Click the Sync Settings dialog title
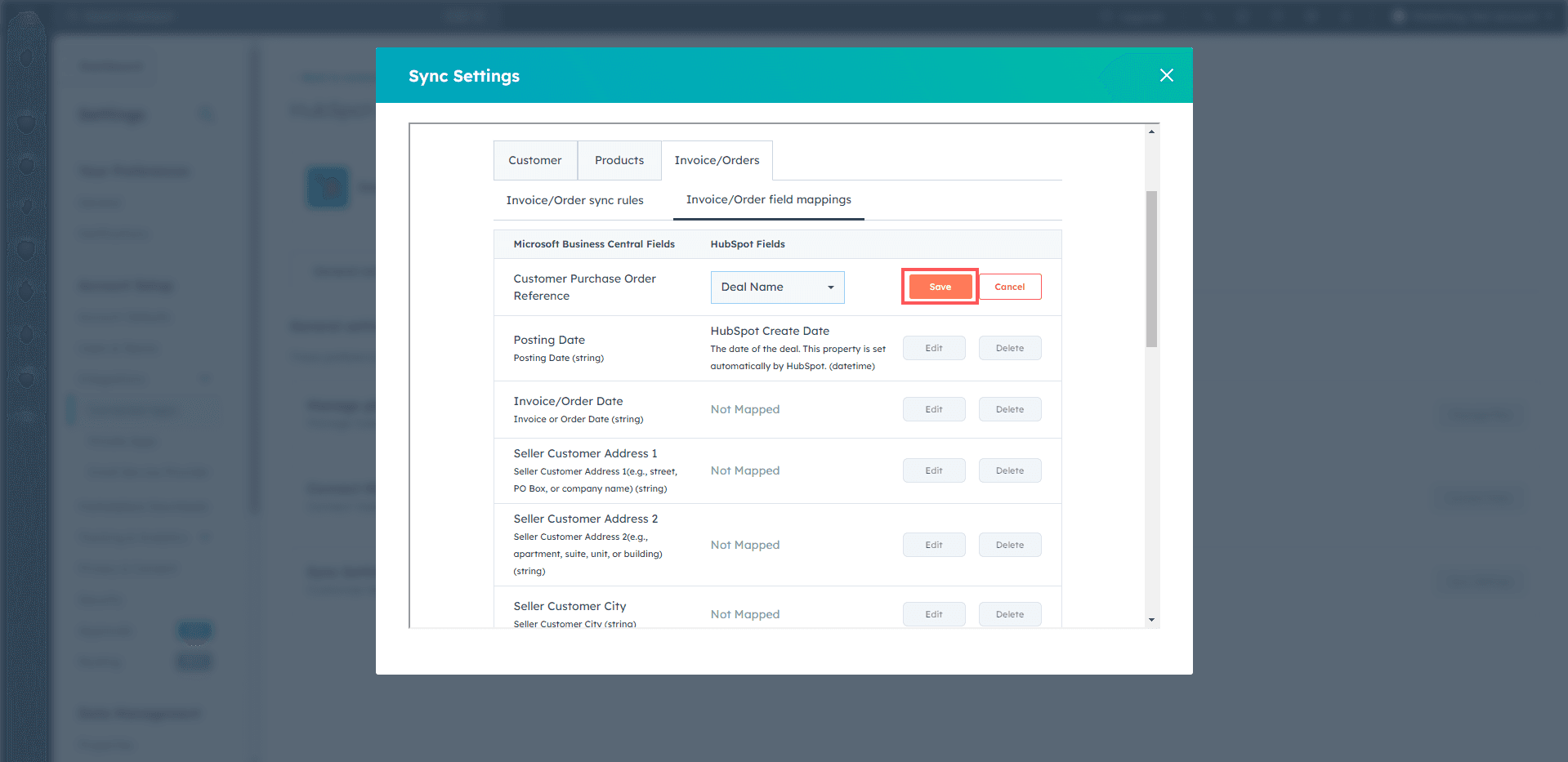Image resolution: width=1568 pixels, height=762 pixels. (464, 76)
